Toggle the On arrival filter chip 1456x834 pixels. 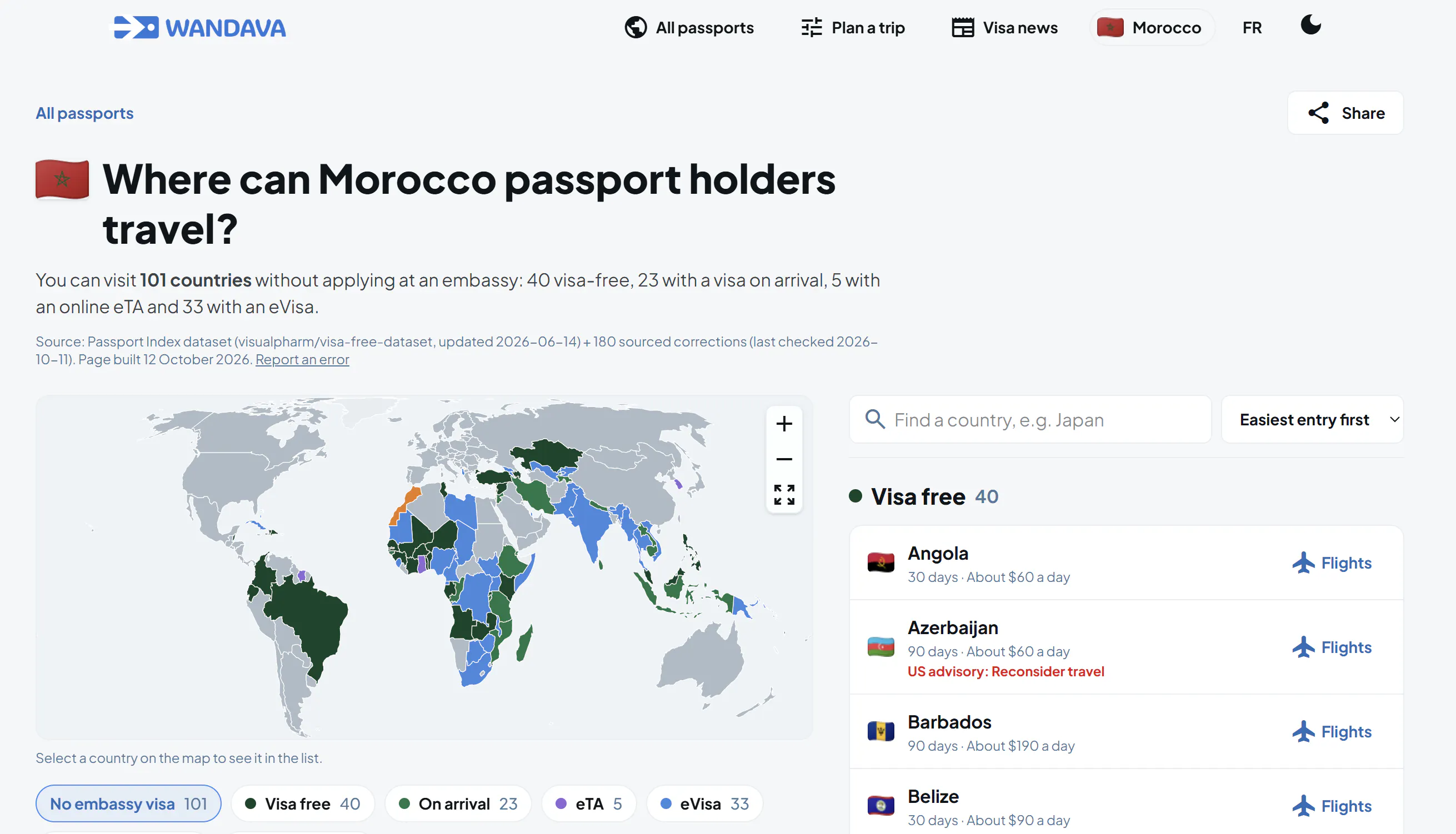click(x=458, y=803)
